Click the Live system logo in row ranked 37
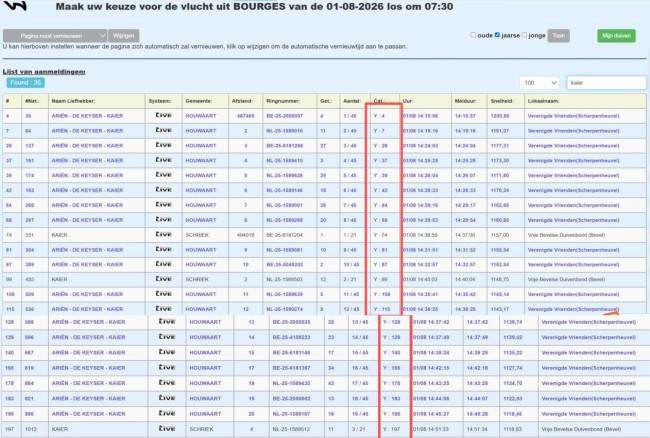Screen dimensions: 650x438 [x=163, y=160]
